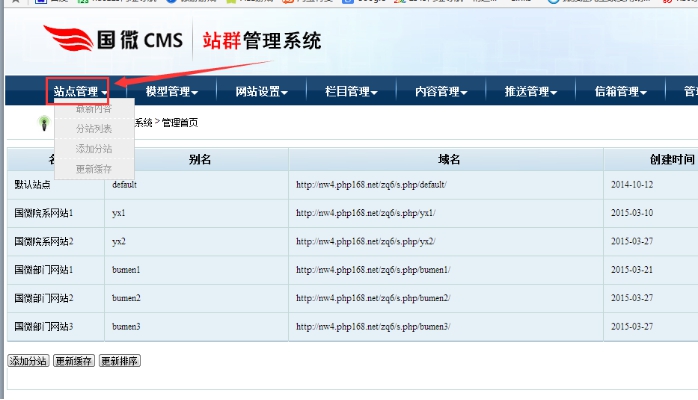Screen dimensions: 698x400
Task: Select 更新缓存 in the dropdown menu
Action: 94,169
